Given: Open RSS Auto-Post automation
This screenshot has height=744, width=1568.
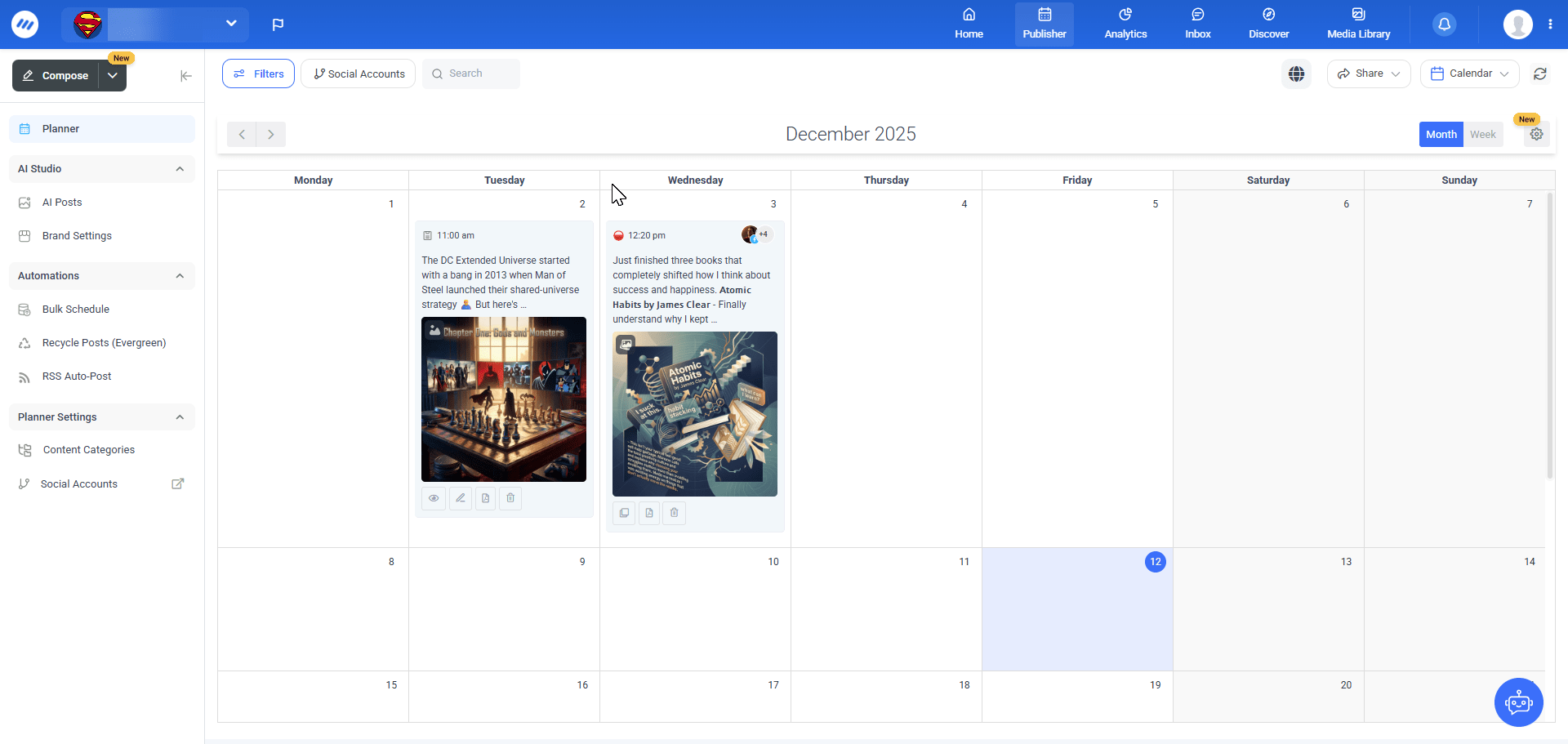Looking at the screenshot, I should 77,376.
